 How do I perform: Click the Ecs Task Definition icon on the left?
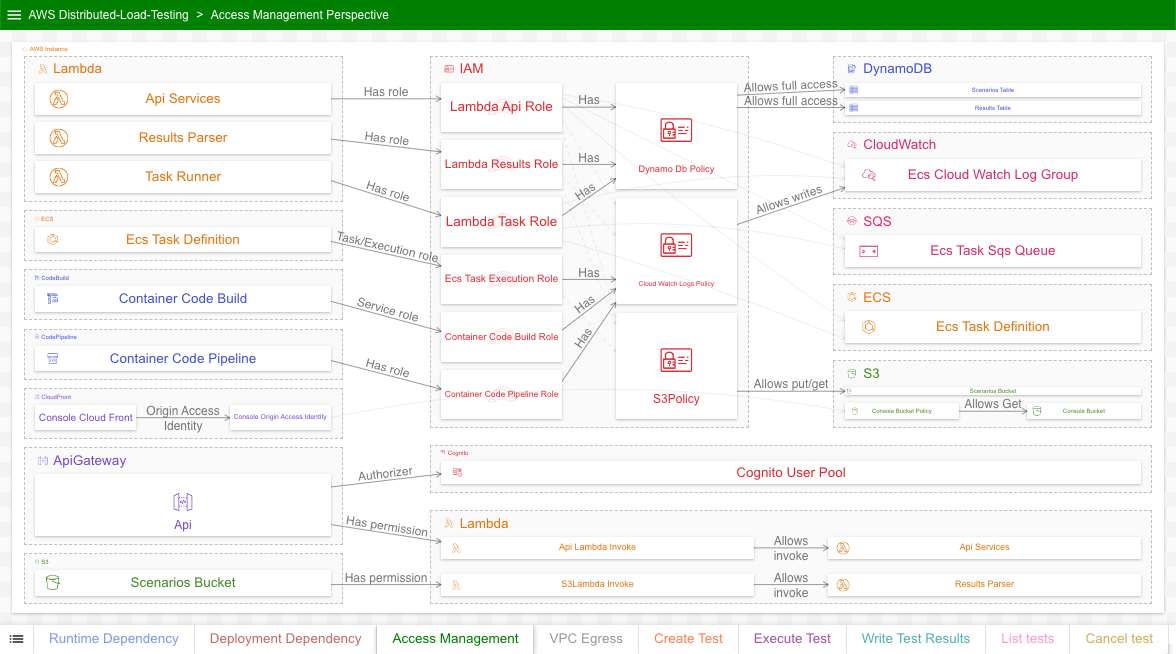(52, 240)
